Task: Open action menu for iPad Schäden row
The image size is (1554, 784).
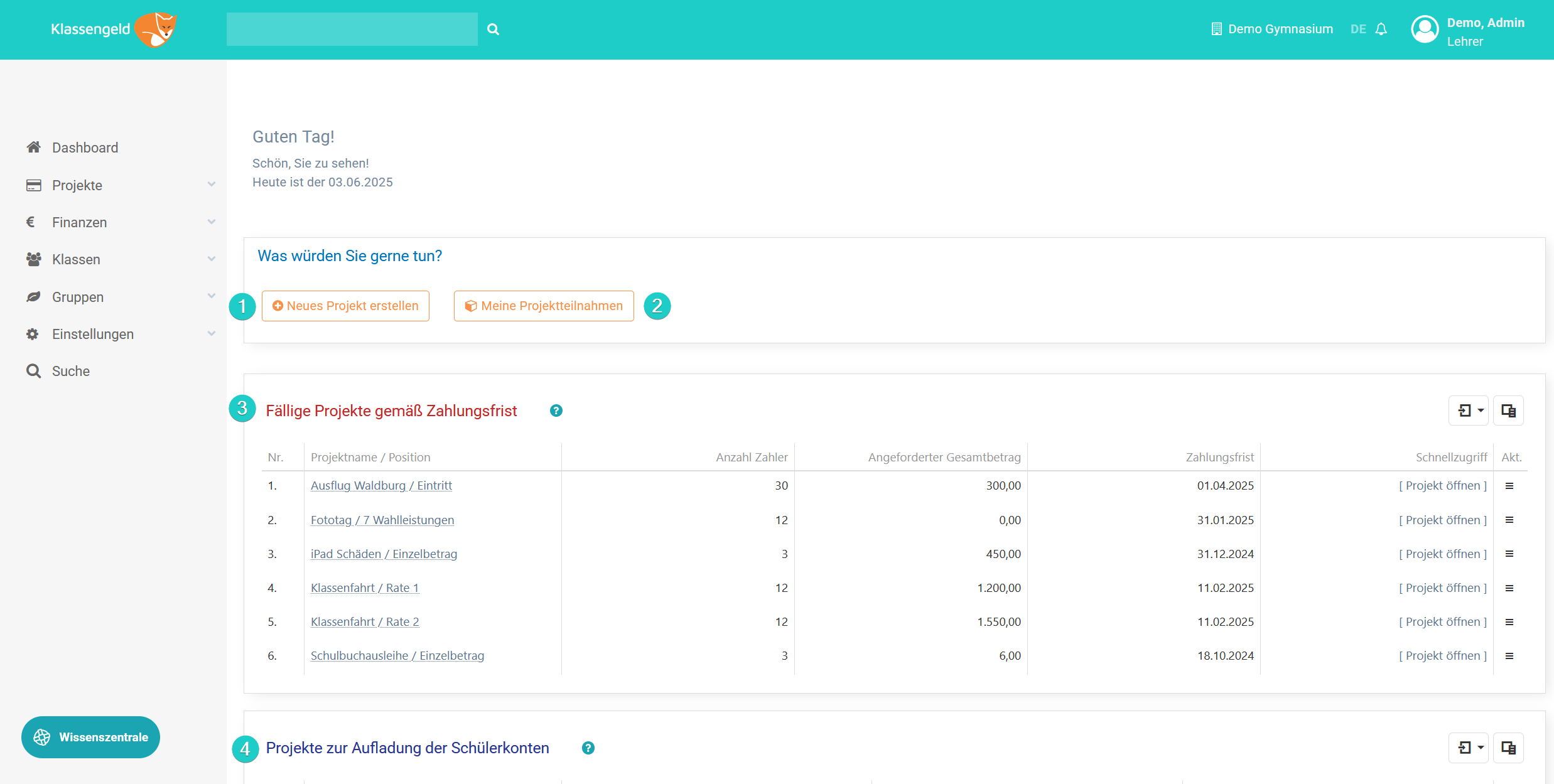Action: click(x=1509, y=554)
